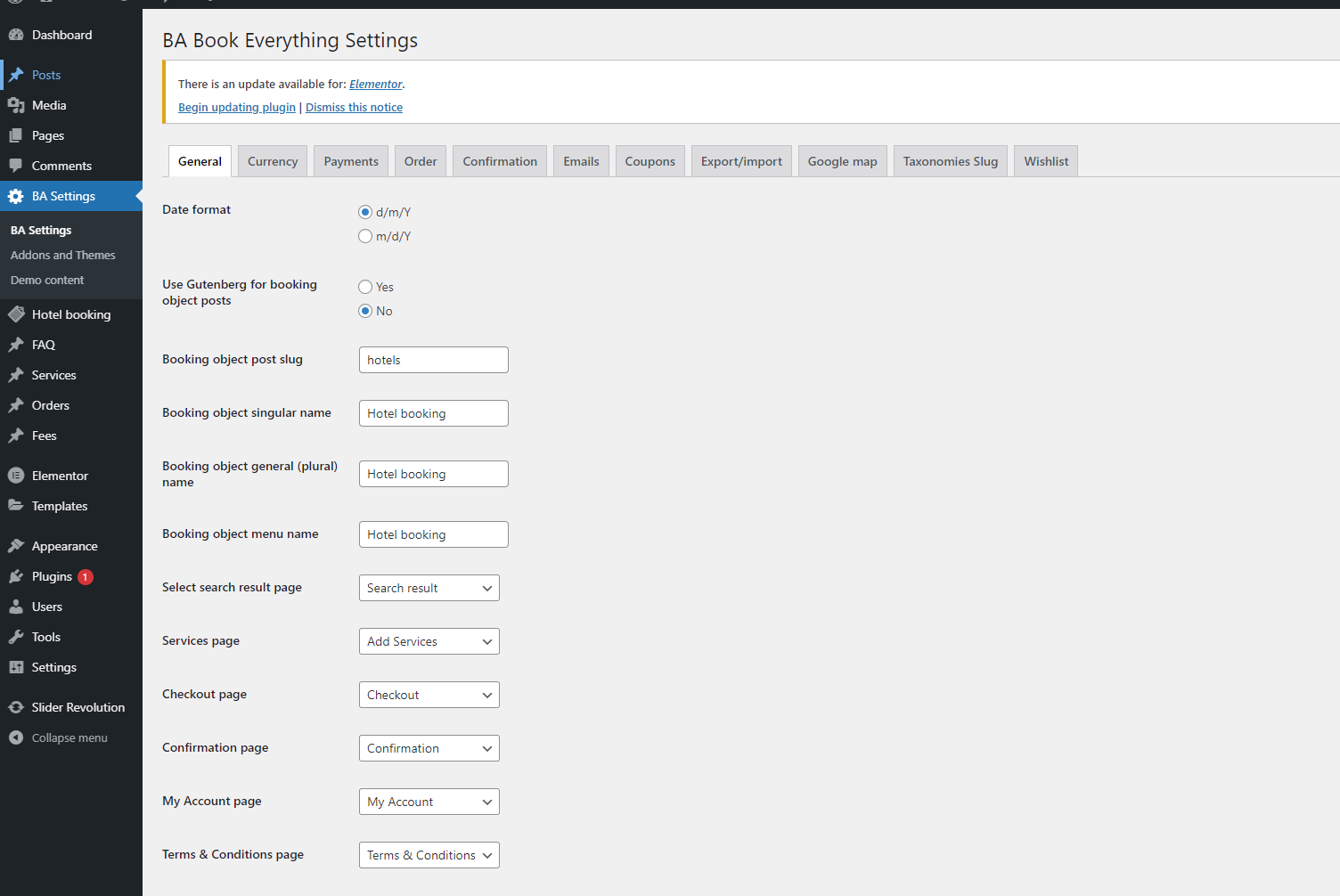This screenshot has width=1340, height=896.
Task: Open the Google map tab
Action: pyautogui.click(x=842, y=161)
